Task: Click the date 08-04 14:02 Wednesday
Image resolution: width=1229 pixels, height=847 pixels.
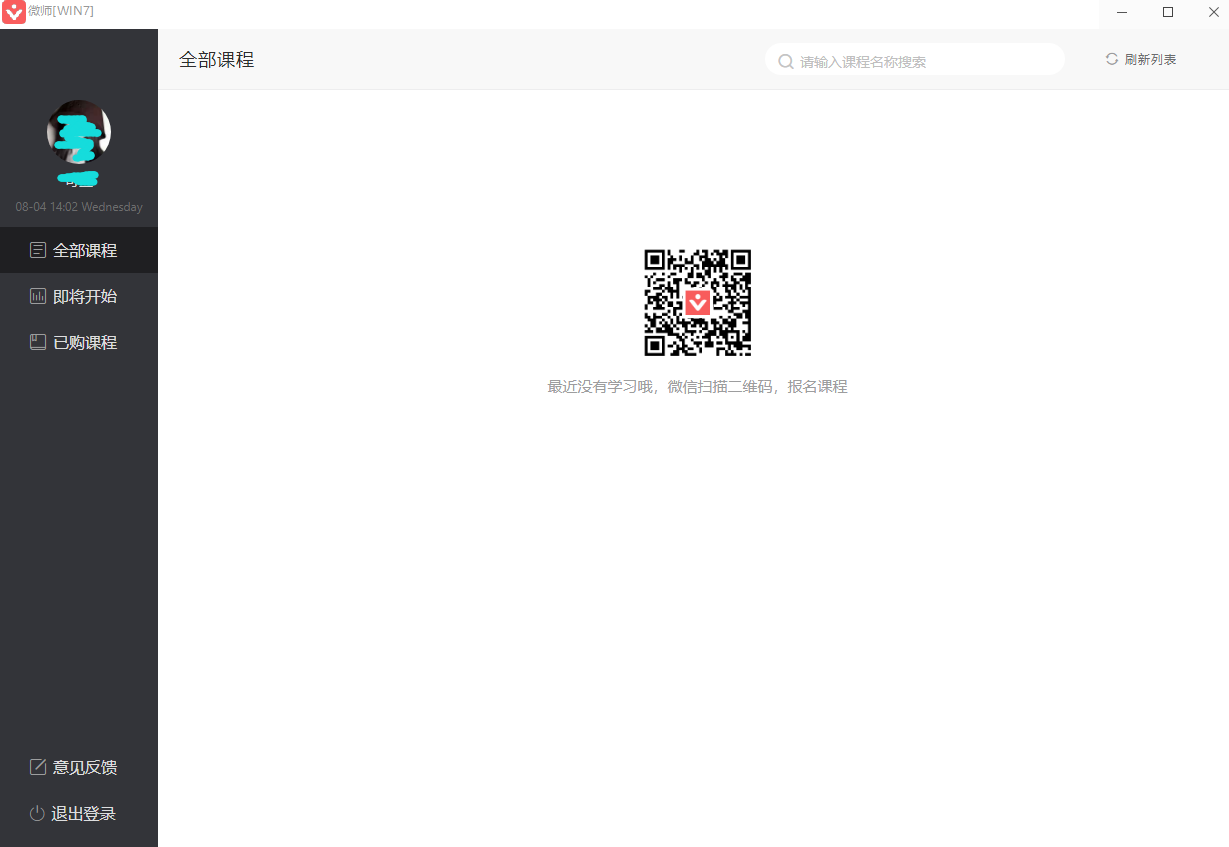Action: pos(79,207)
